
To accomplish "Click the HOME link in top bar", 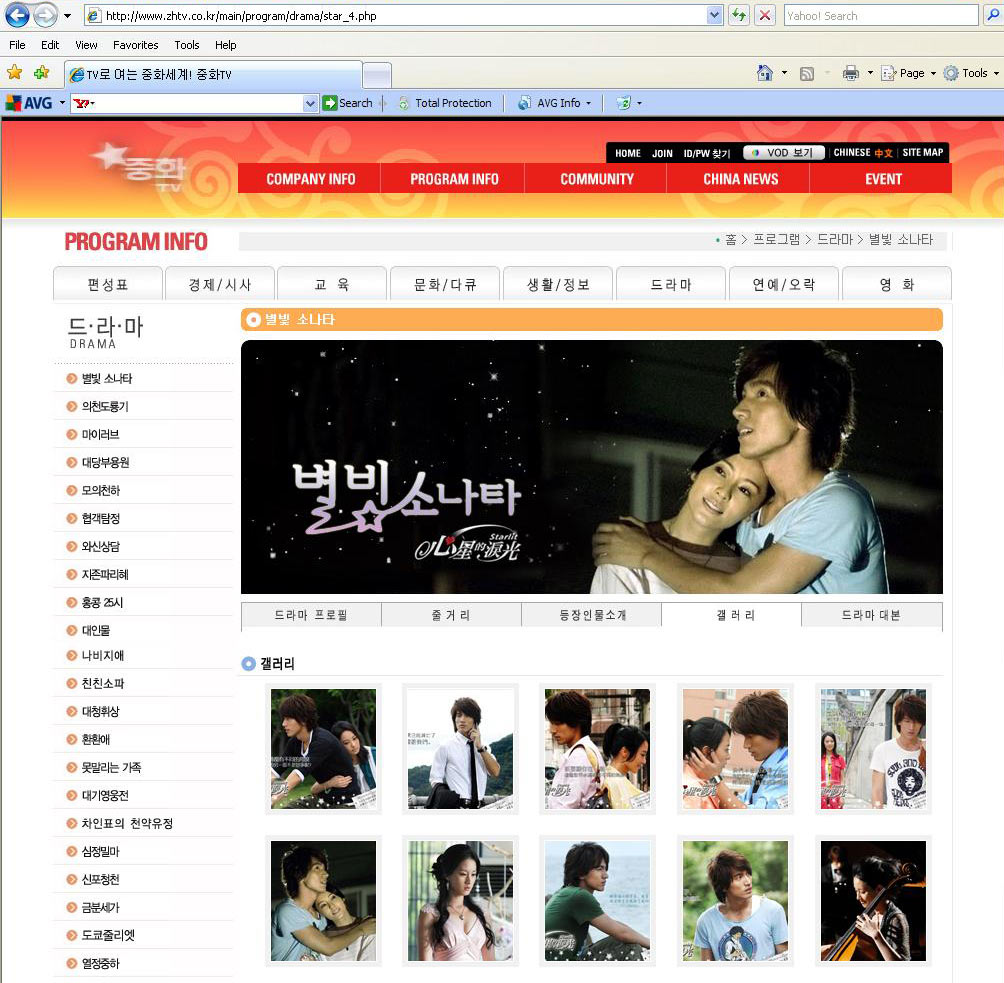I will click(628, 153).
